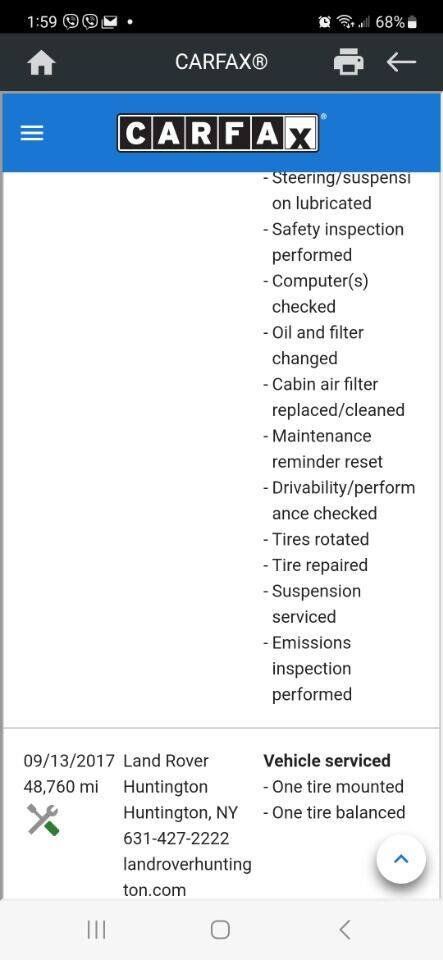Viewport: 443px width, 960px height.
Task: Open the hamburger menu
Action: point(32,133)
